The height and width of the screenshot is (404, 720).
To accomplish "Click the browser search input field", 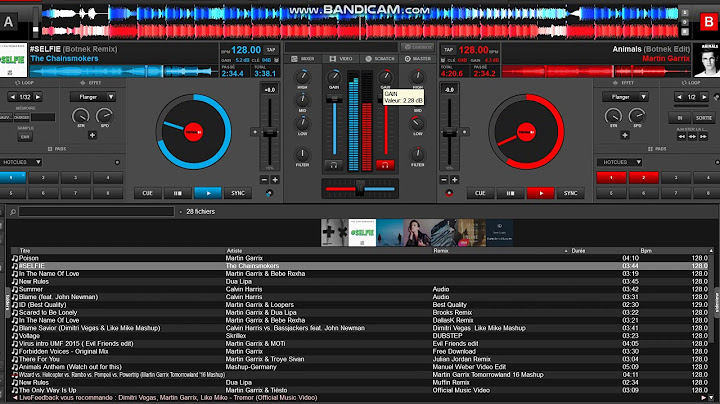I will point(96,212).
